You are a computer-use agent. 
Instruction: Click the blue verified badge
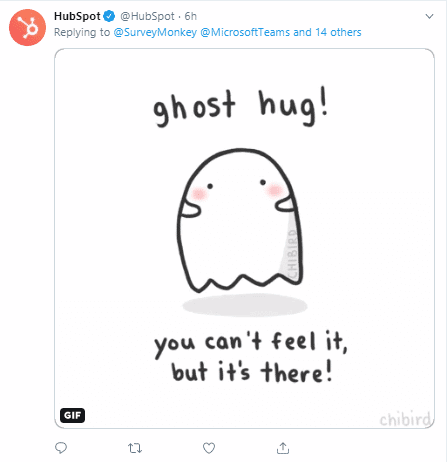pyautogui.click(x=109, y=16)
